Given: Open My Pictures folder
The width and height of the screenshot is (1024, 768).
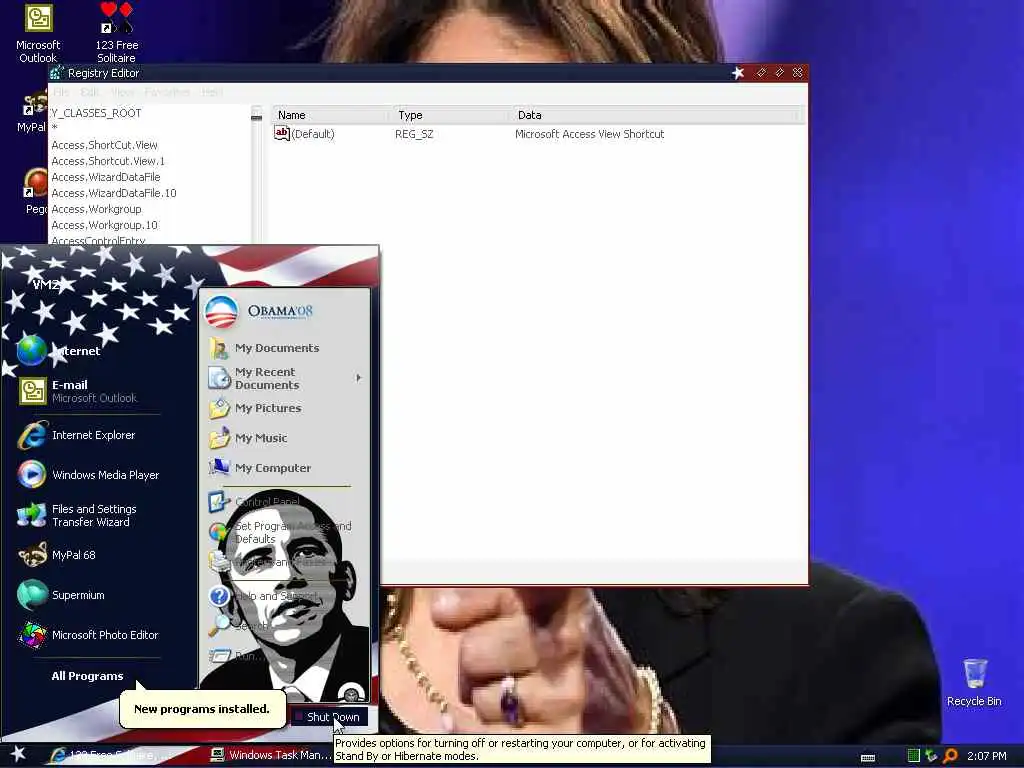Looking at the screenshot, I should pyautogui.click(x=255, y=408).
